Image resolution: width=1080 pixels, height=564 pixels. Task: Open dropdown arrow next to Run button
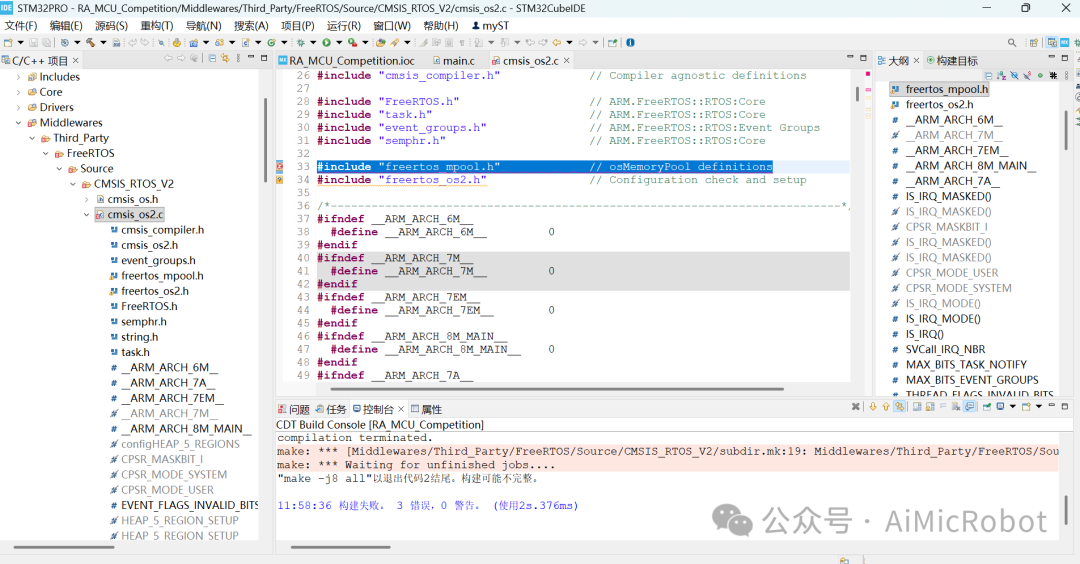tap(339, 42)
